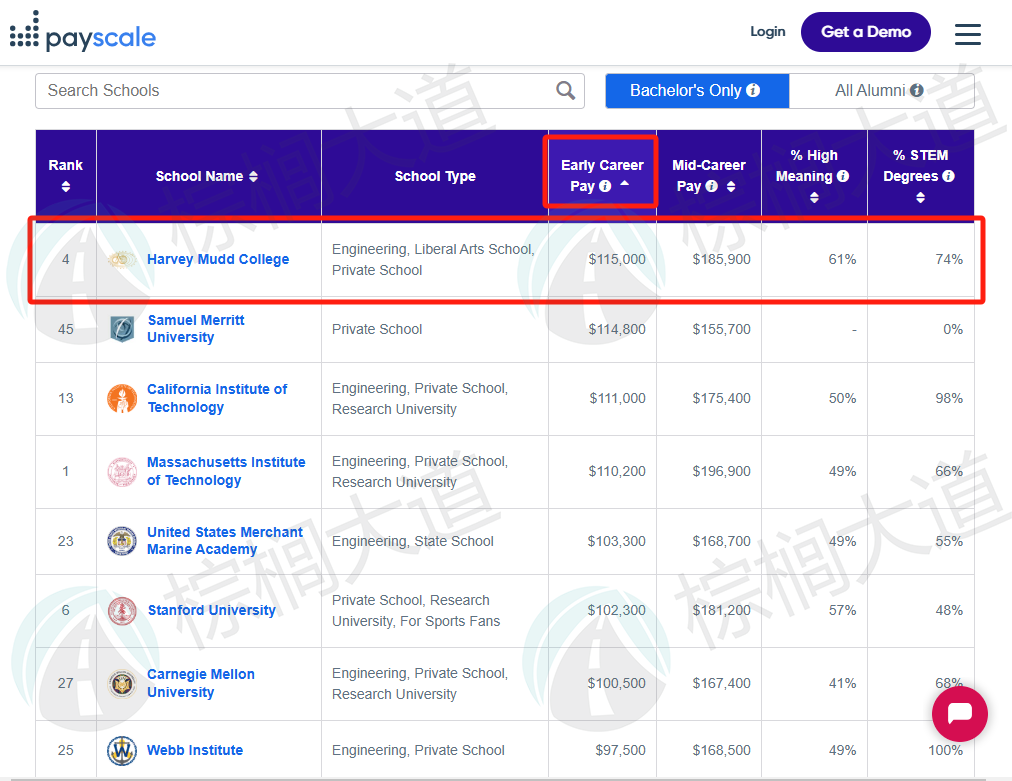
Task: Sort by % STEM Degrees arrows
Action: click(920, 198)
